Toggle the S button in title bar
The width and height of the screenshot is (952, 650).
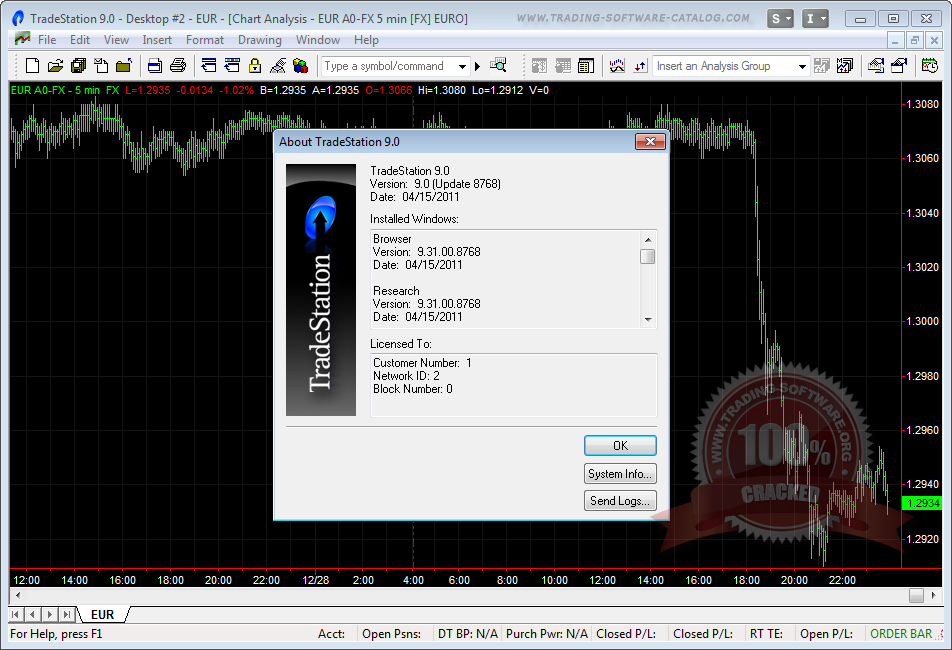tap(781, 19)
